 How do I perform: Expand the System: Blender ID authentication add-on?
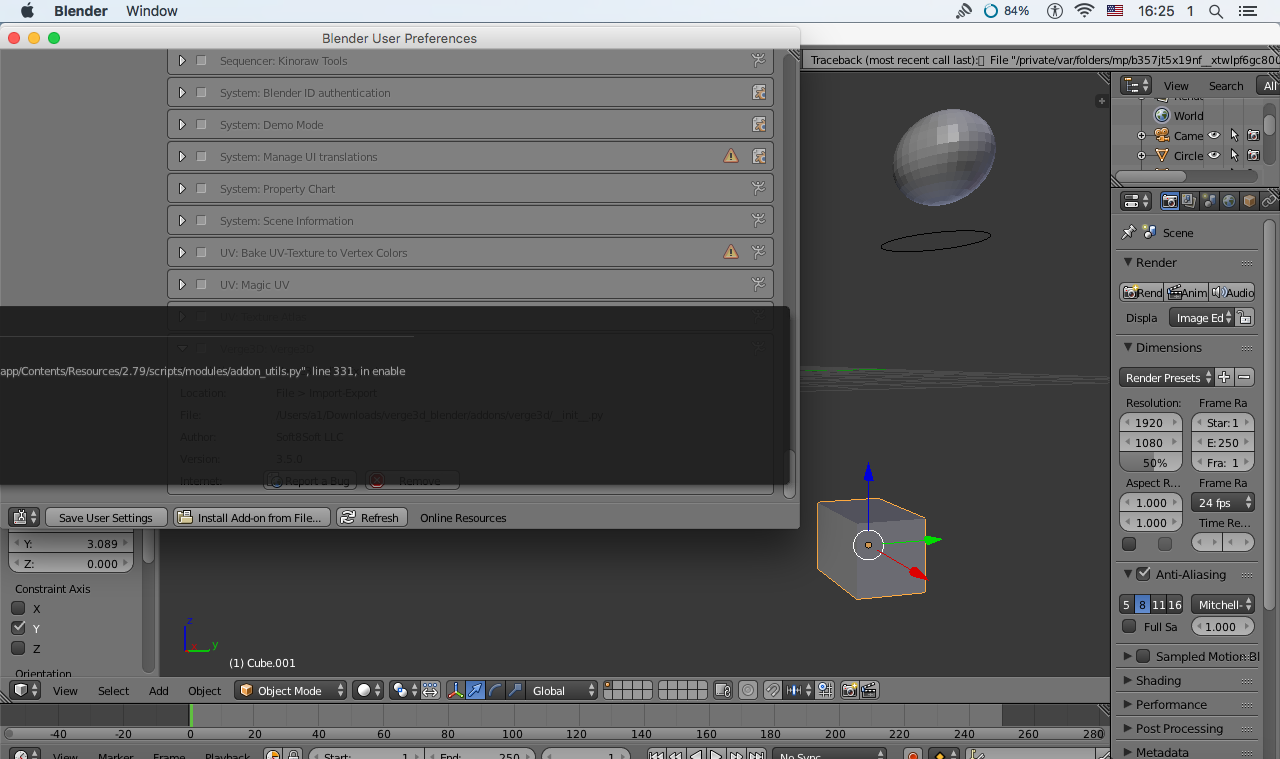182,93
